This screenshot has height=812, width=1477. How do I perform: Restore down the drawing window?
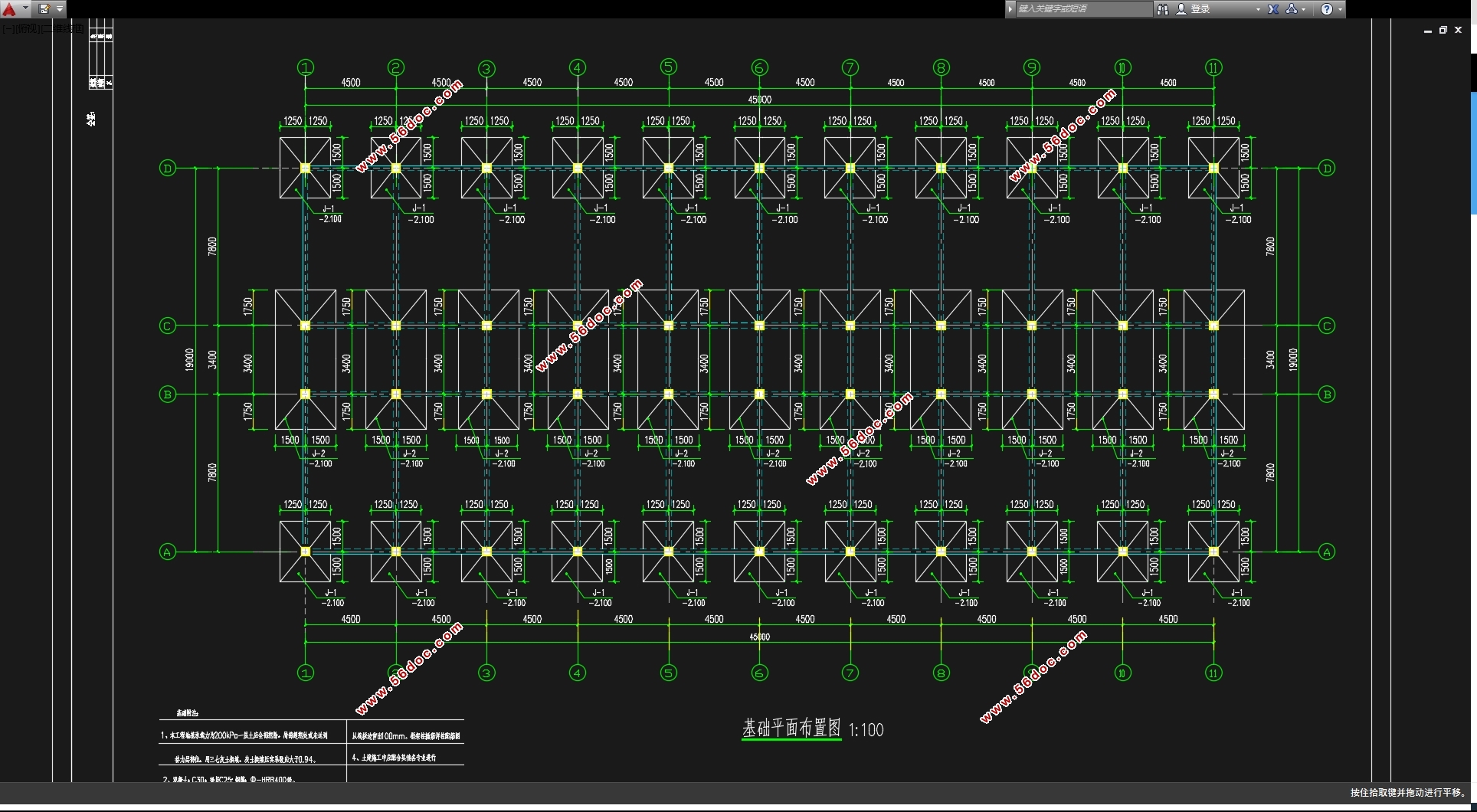coord(1443,31)
